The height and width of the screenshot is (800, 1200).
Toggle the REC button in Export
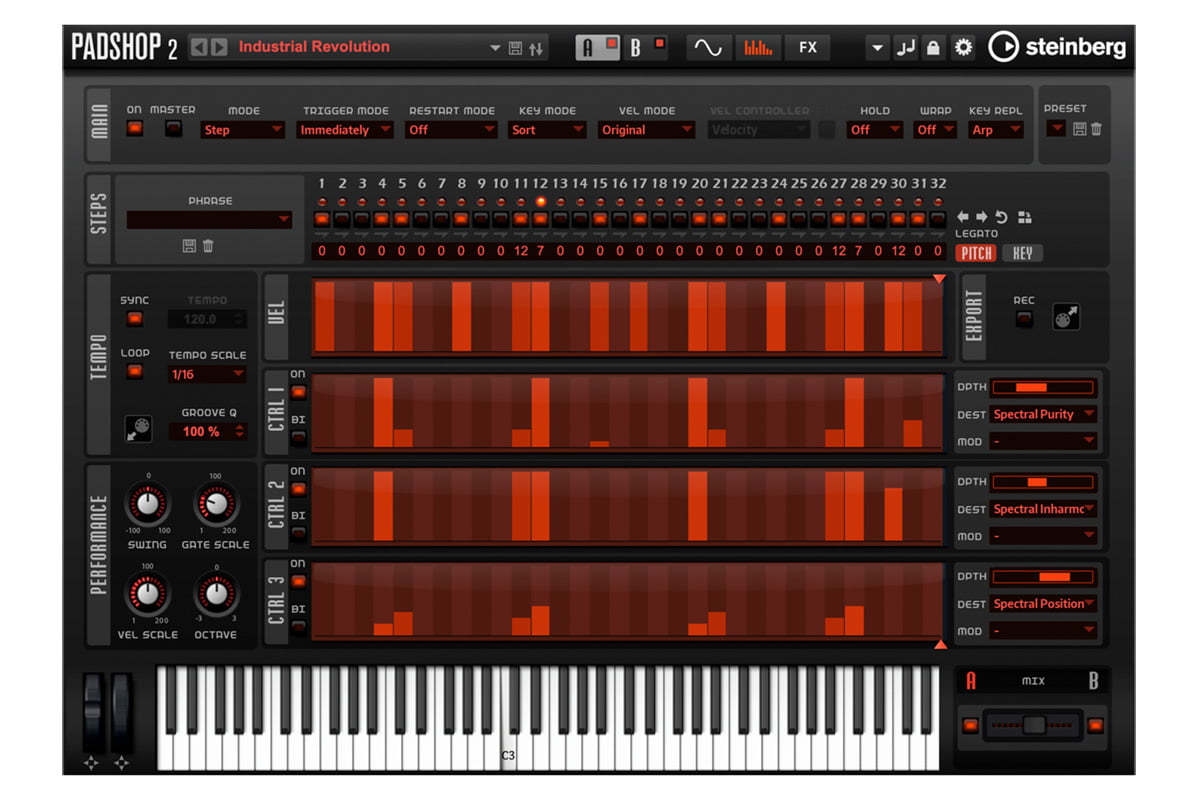click(1024, 319)
